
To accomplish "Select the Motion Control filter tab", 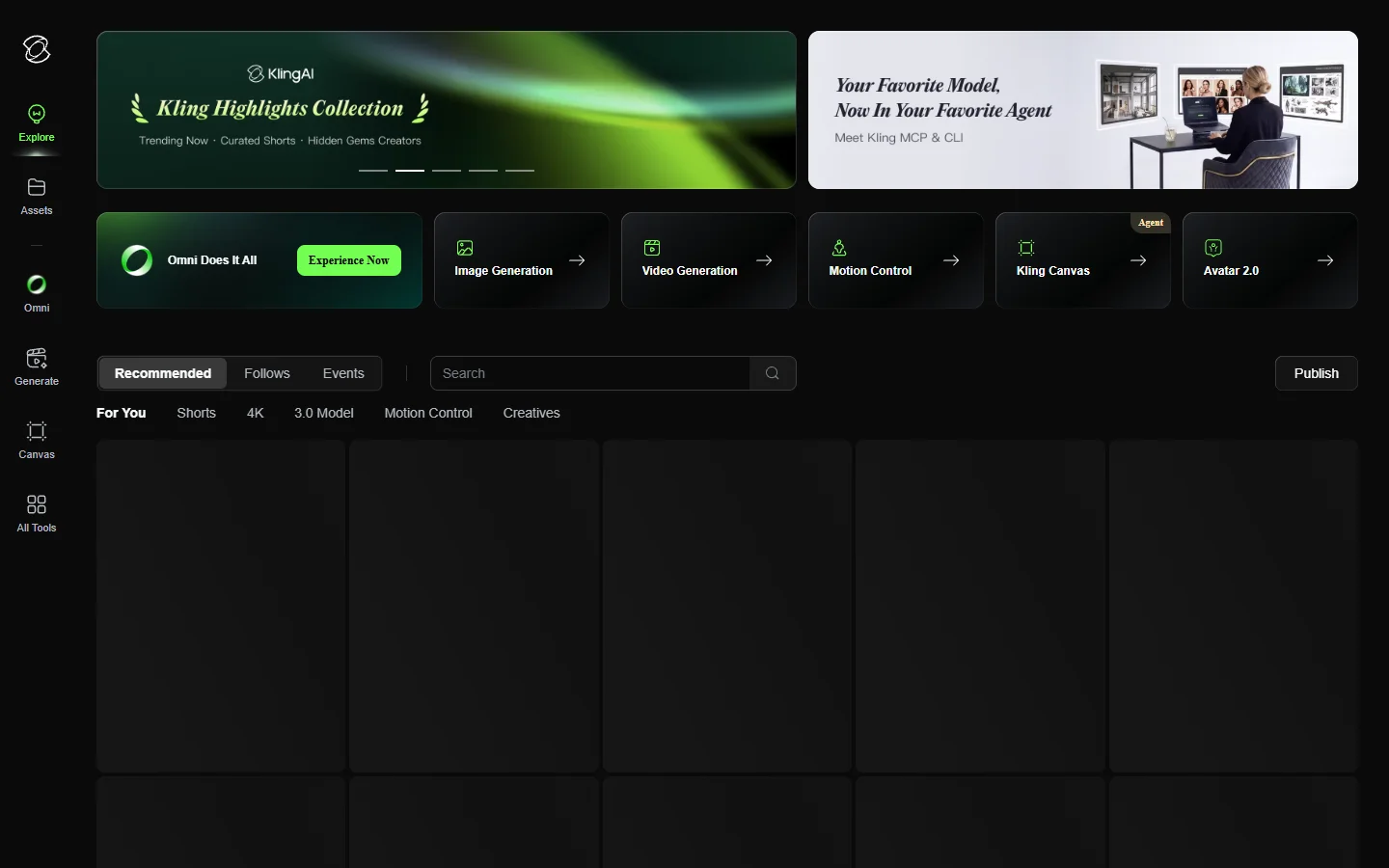I will coord(428,413).
